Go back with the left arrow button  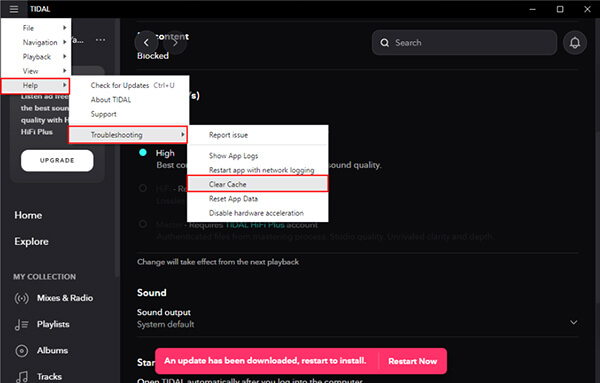click(x=146, y=42)
